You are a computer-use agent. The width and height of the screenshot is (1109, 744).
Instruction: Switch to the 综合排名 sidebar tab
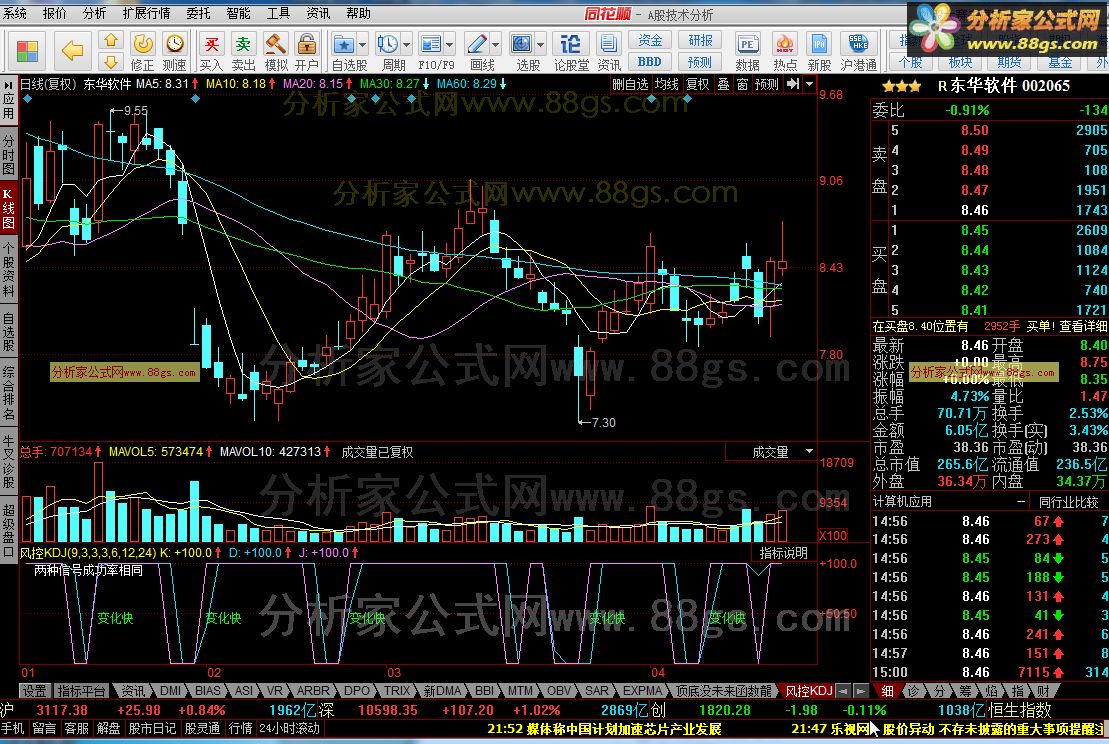[x=8, y=393]
